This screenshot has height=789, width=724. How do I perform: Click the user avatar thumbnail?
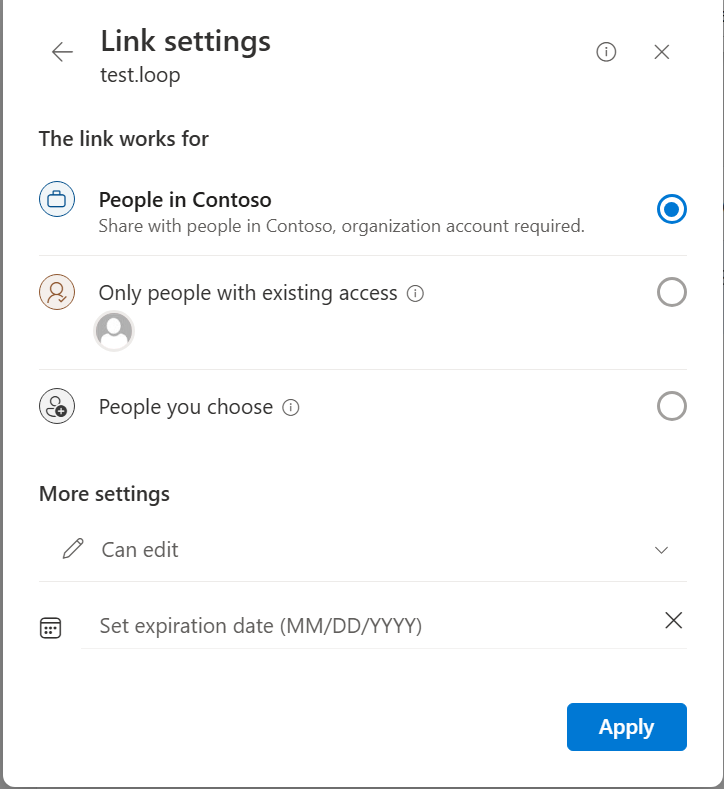point(114,331)
